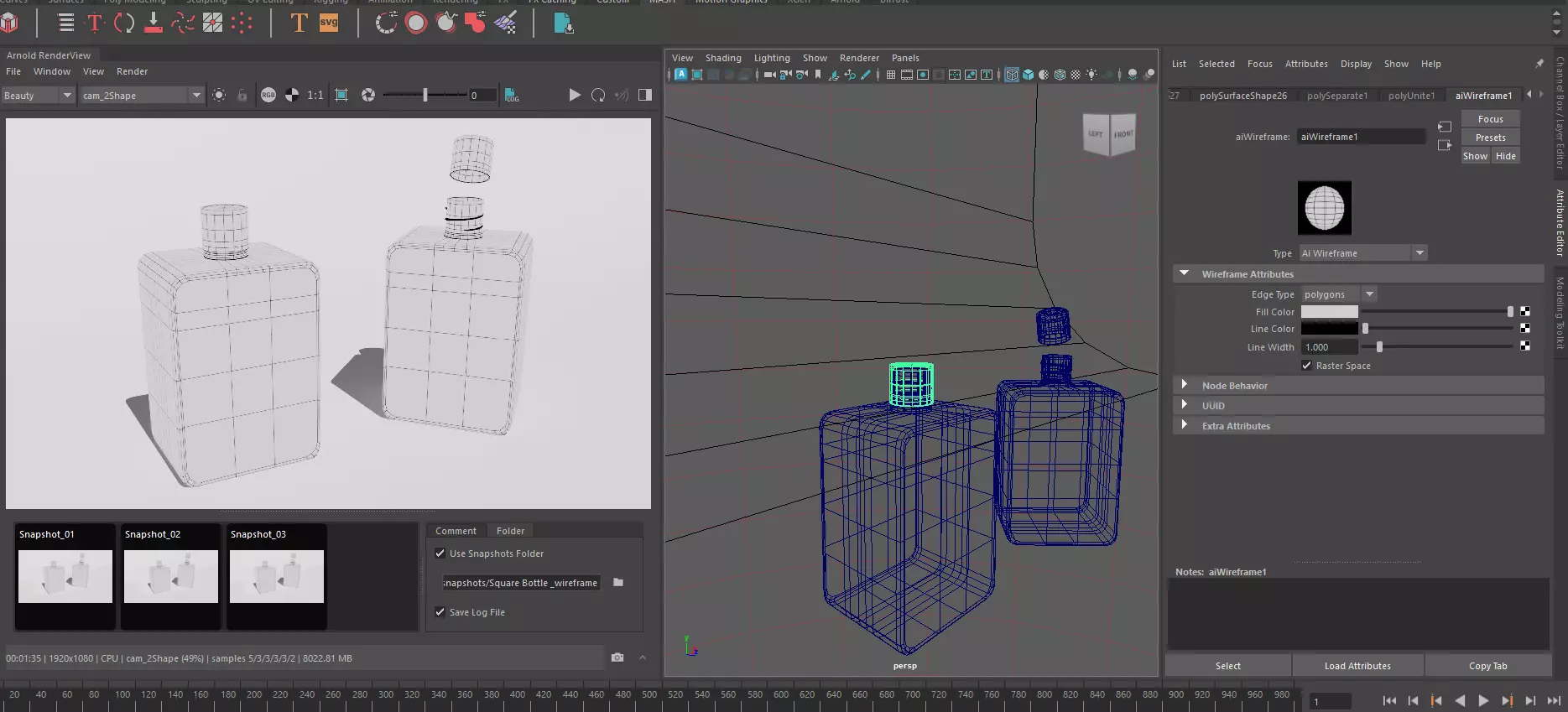The image size is (1568, 712).
Task: Click the orange 3D Type tool icon
Action: (x=299, y=23)
